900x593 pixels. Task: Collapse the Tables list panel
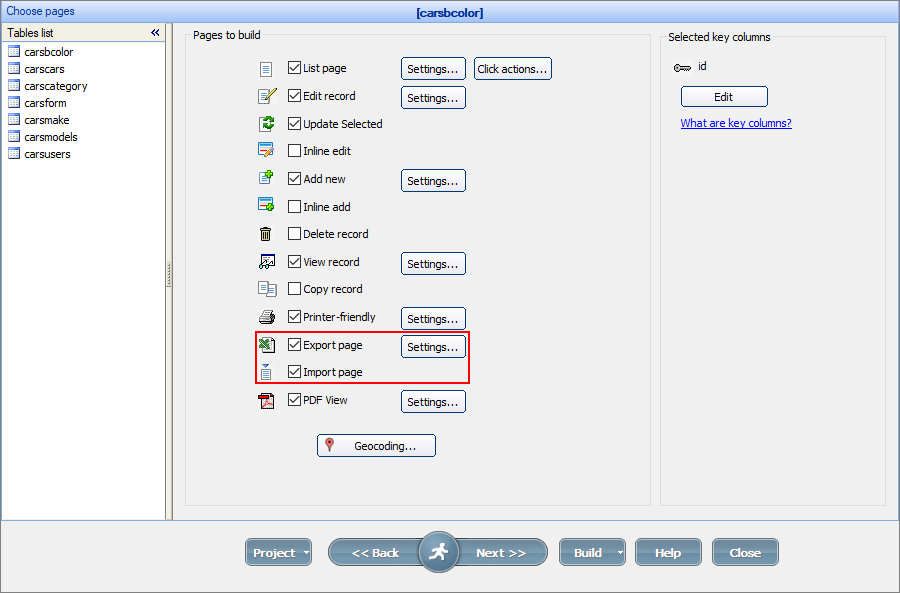[x=155, y=32]
